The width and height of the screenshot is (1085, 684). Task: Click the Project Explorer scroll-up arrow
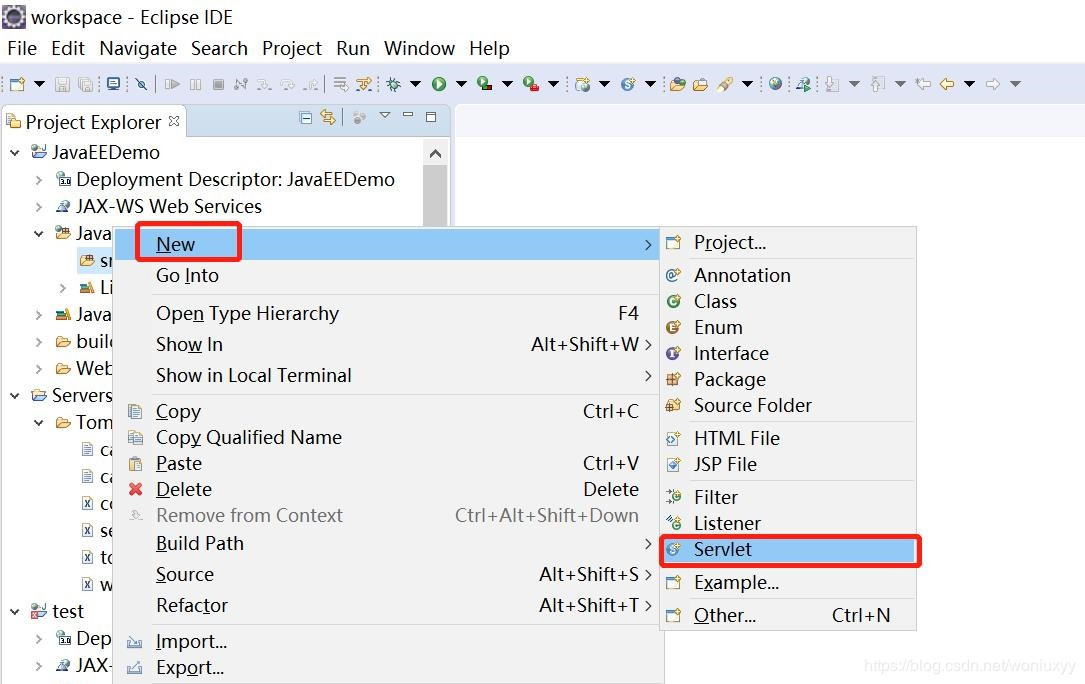(435, 154)
